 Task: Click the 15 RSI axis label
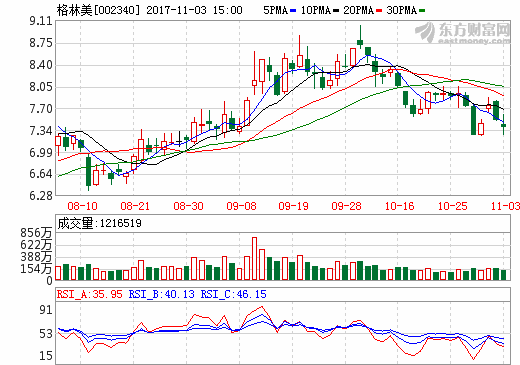tap(46, 356)
